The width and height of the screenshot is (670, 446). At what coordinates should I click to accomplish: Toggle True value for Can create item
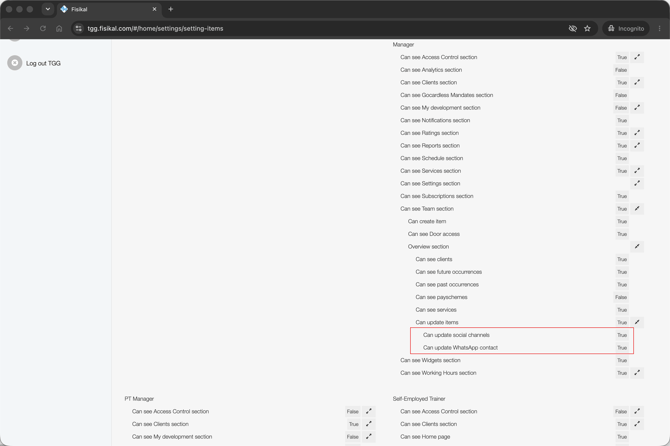(622, 222)
